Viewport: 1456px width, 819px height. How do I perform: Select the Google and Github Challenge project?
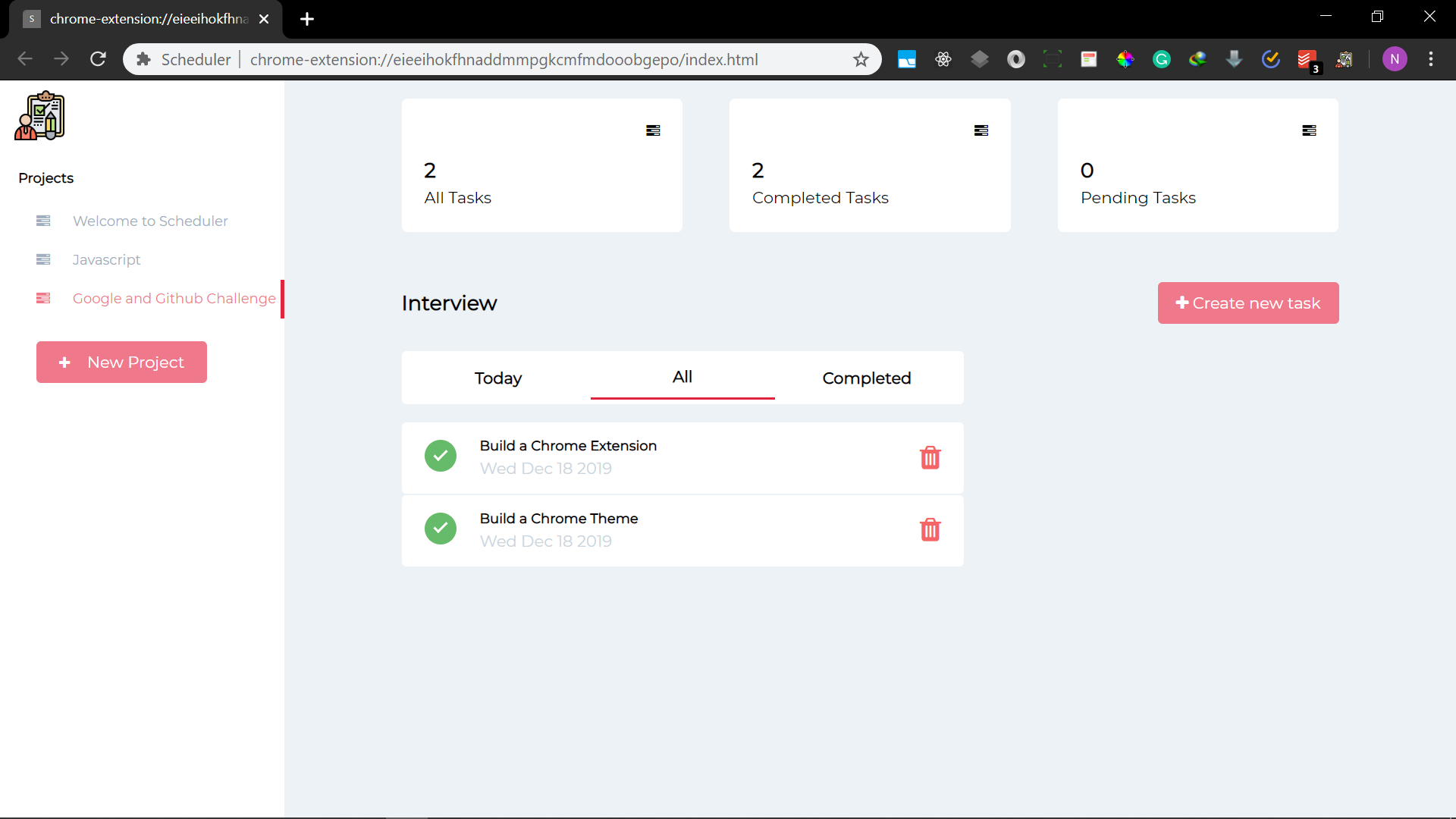tap(174, 298)
